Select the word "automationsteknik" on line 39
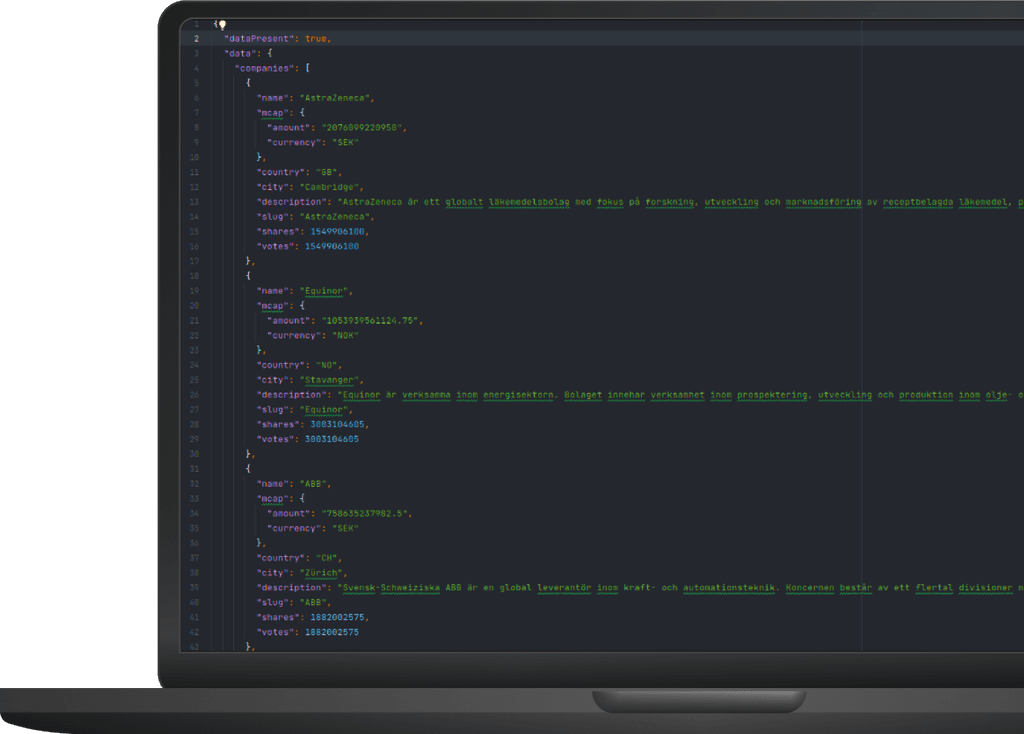 [x=729, y=588]
